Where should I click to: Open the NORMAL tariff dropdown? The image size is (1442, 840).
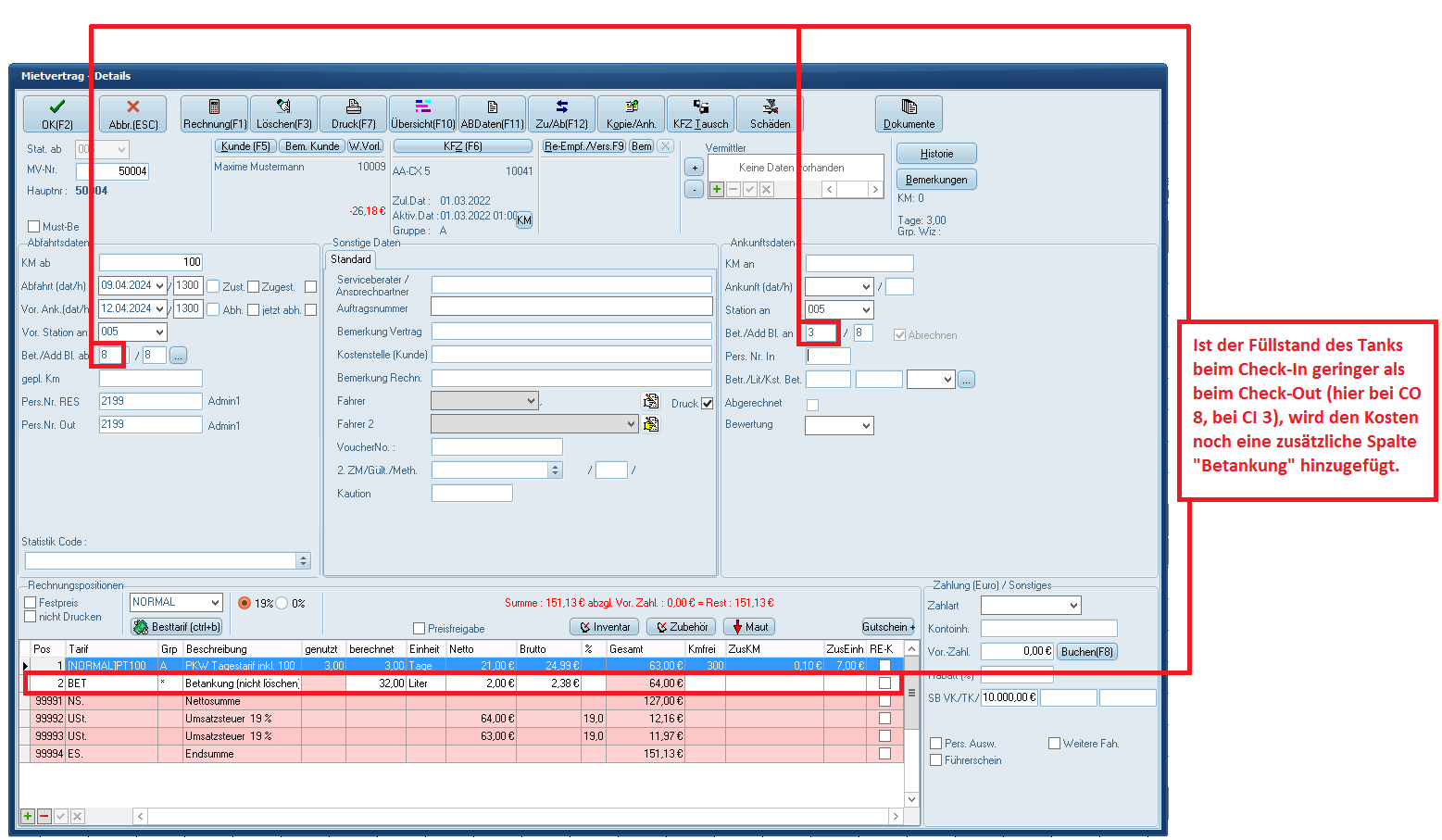tap(215, 603)
